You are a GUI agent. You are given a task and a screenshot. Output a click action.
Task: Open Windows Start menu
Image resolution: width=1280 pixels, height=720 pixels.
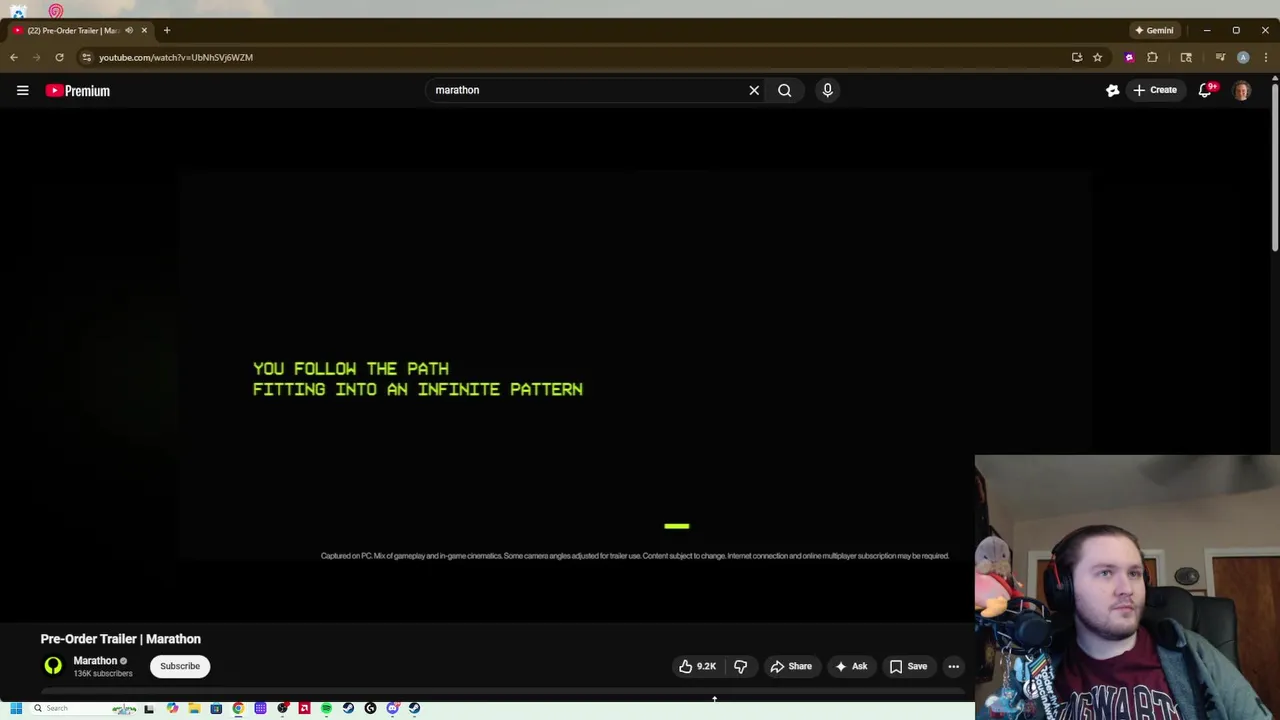tap(16, 708)
